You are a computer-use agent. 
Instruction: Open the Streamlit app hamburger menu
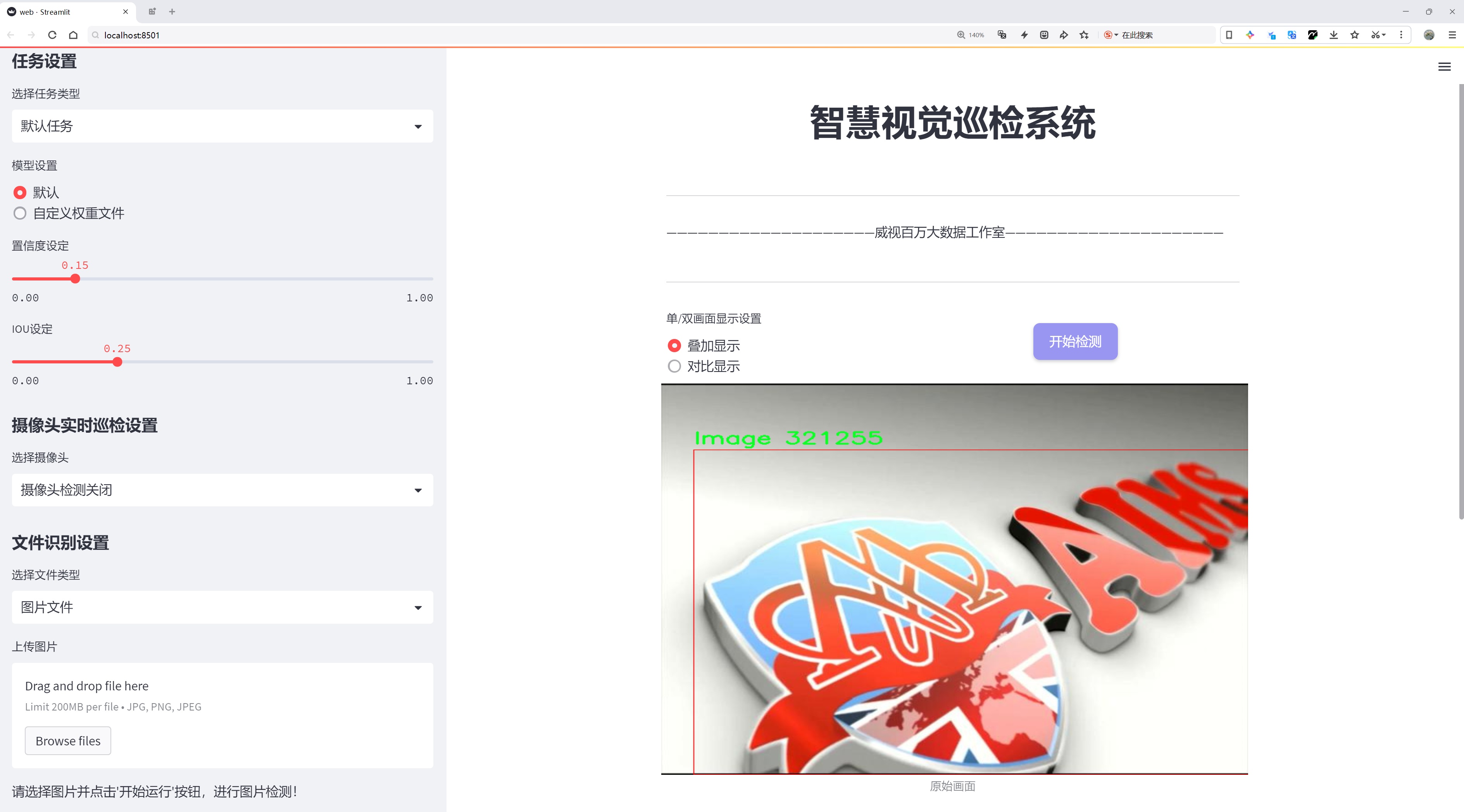click(1444, 67)
